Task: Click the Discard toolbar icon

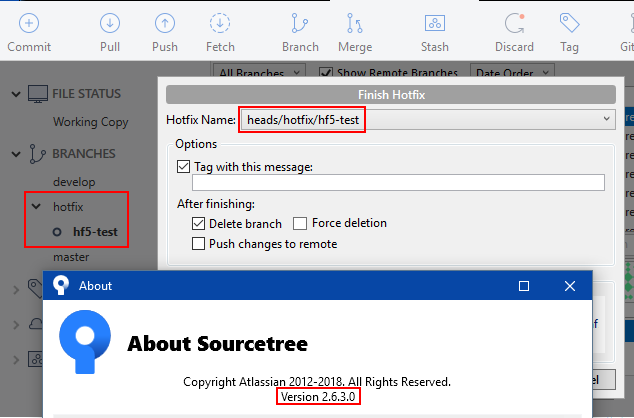Action: (515, 23)
